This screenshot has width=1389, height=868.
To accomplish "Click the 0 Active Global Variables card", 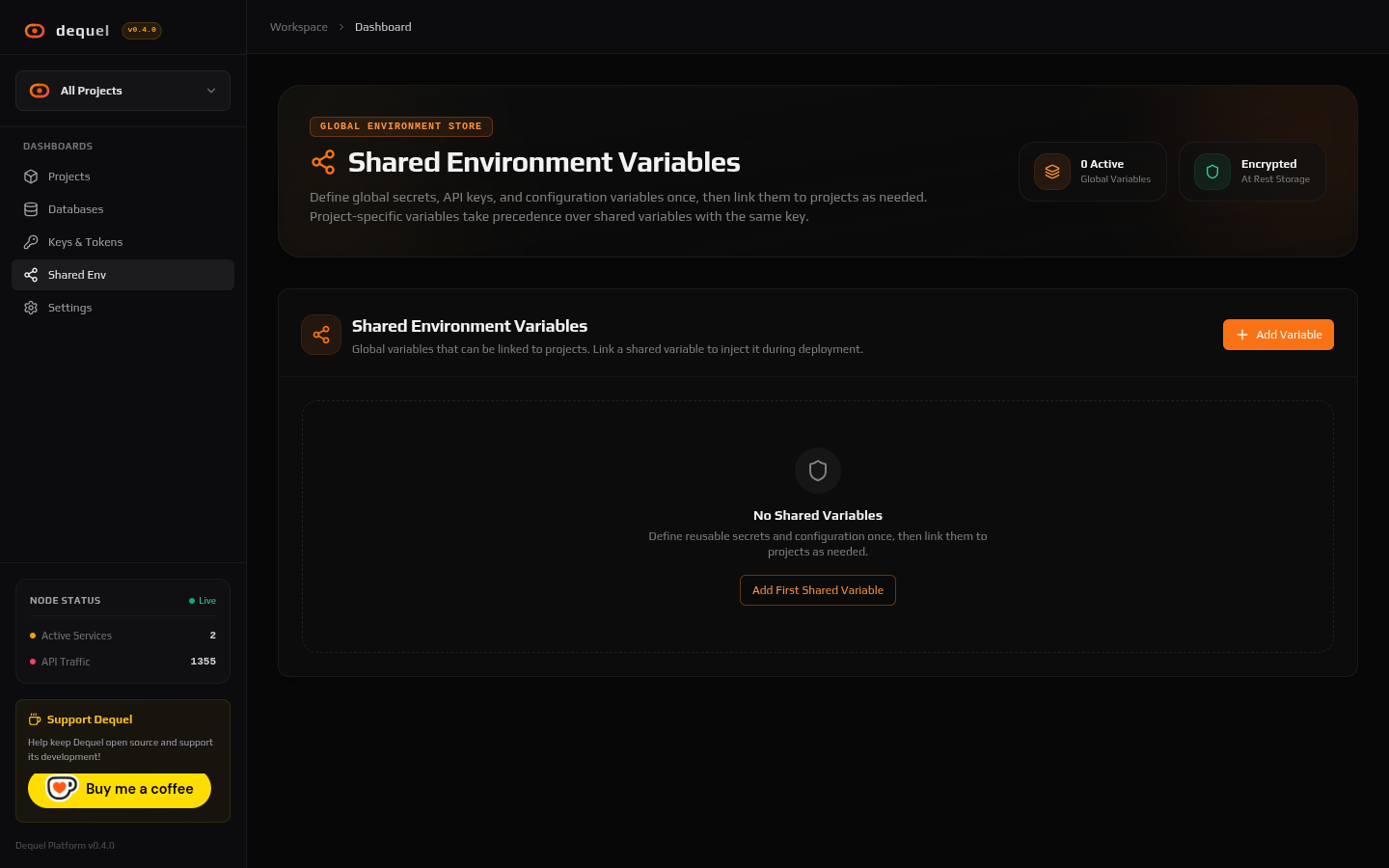I will coord(1093,172).
